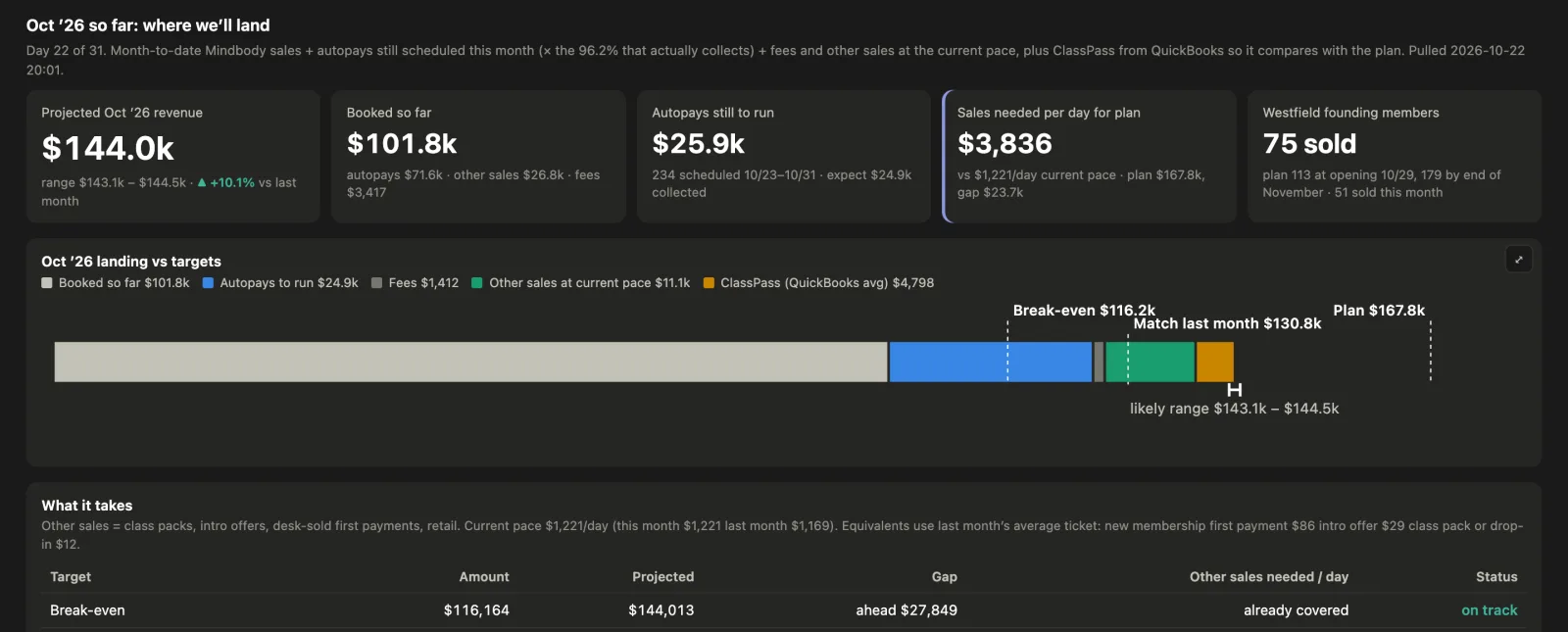Click the $144.0k projected revenue value

(x=108, y=148)
